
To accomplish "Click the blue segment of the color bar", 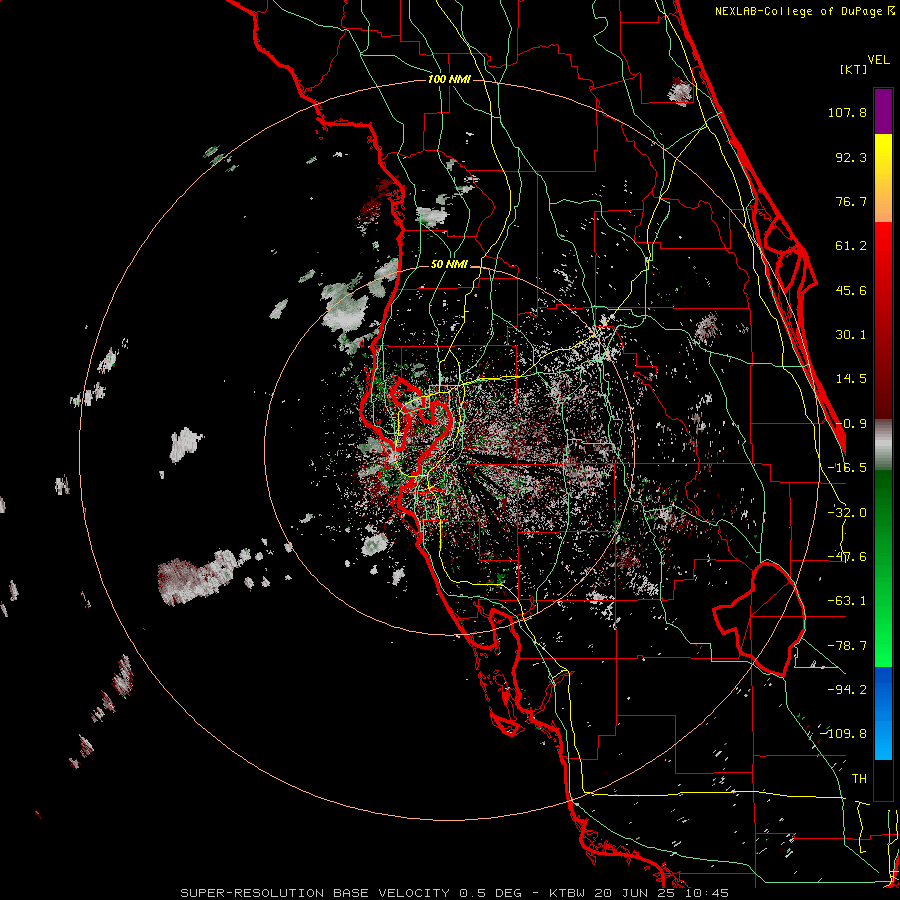I will coord(883,713).
